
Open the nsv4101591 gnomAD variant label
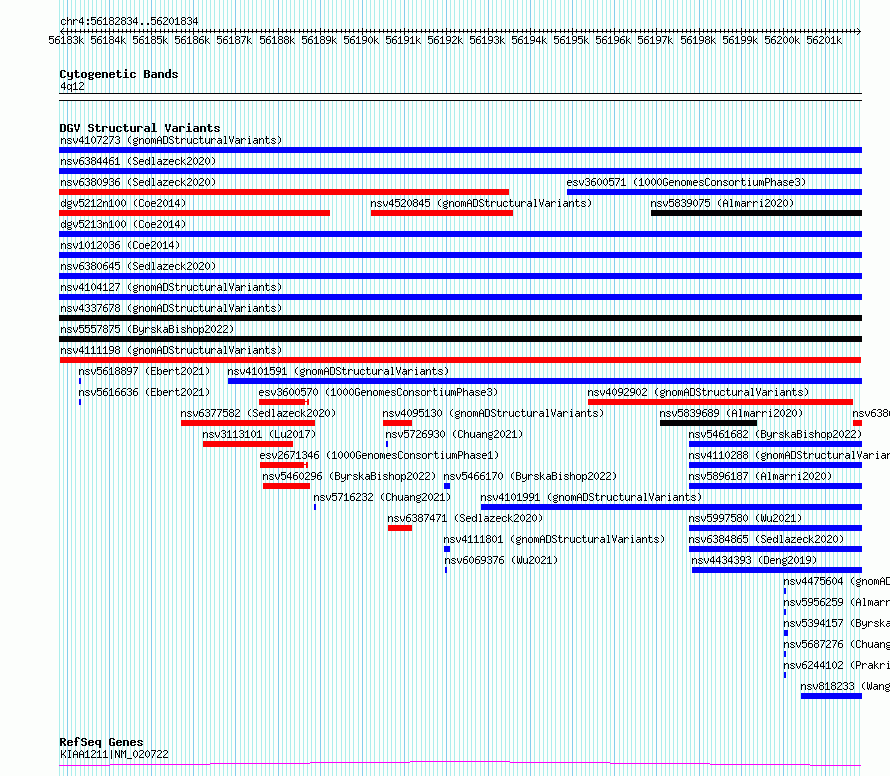(x=338, y=371)
